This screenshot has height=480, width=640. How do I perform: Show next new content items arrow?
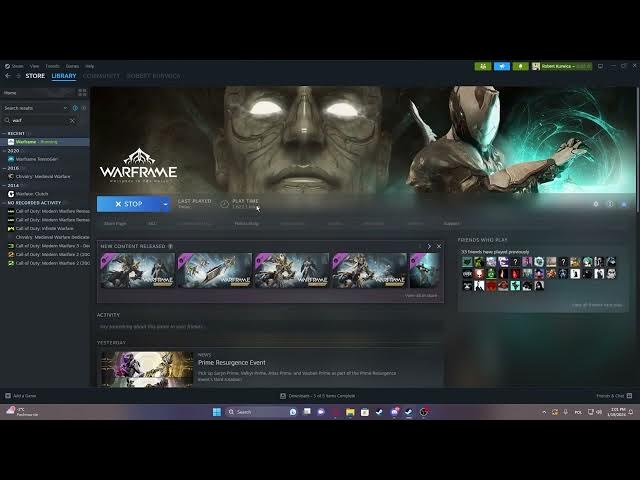point(429,246)
